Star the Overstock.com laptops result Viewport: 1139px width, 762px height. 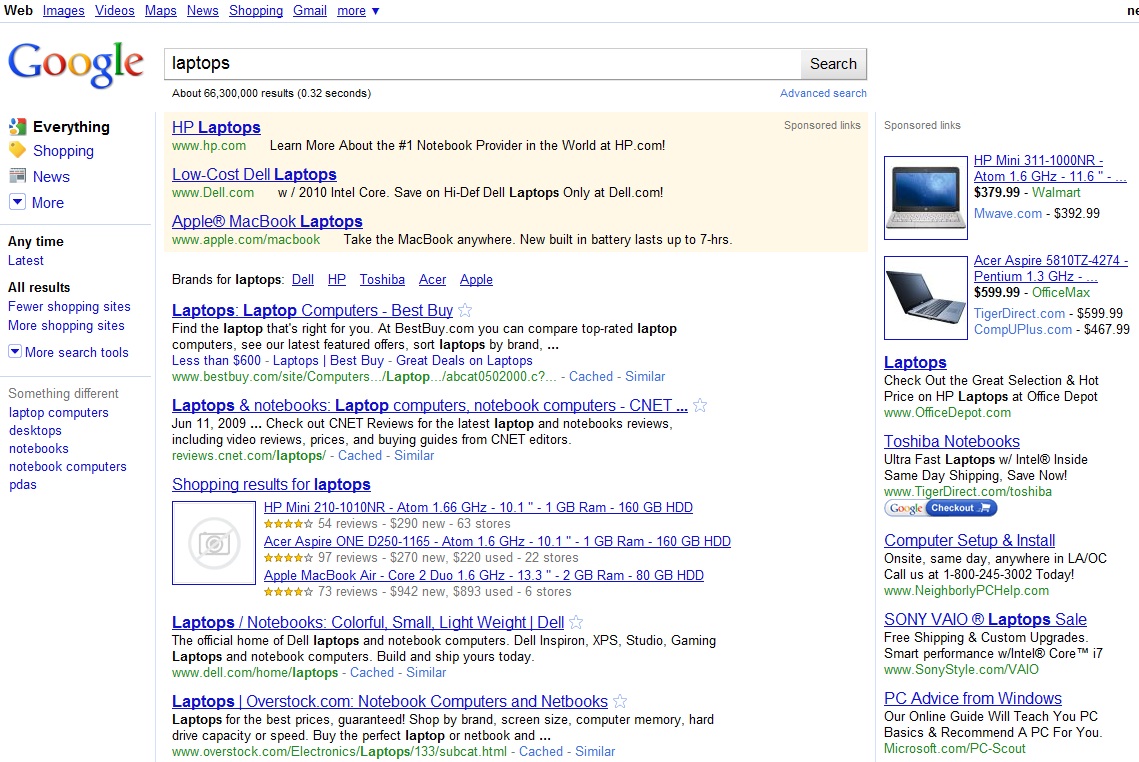point(620,701)
